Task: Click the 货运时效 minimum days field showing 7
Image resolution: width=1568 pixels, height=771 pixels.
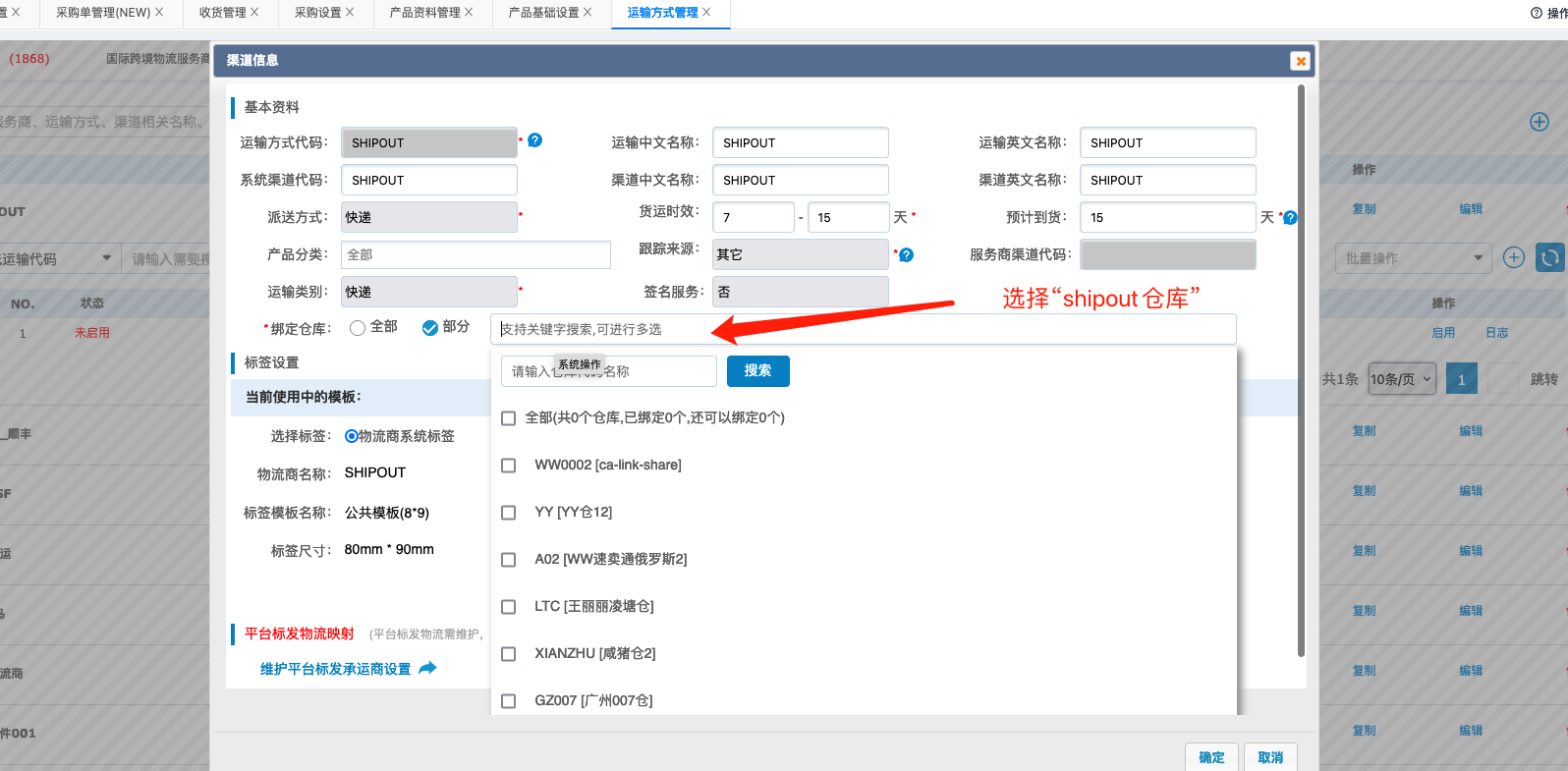Action: coord(754,217)
